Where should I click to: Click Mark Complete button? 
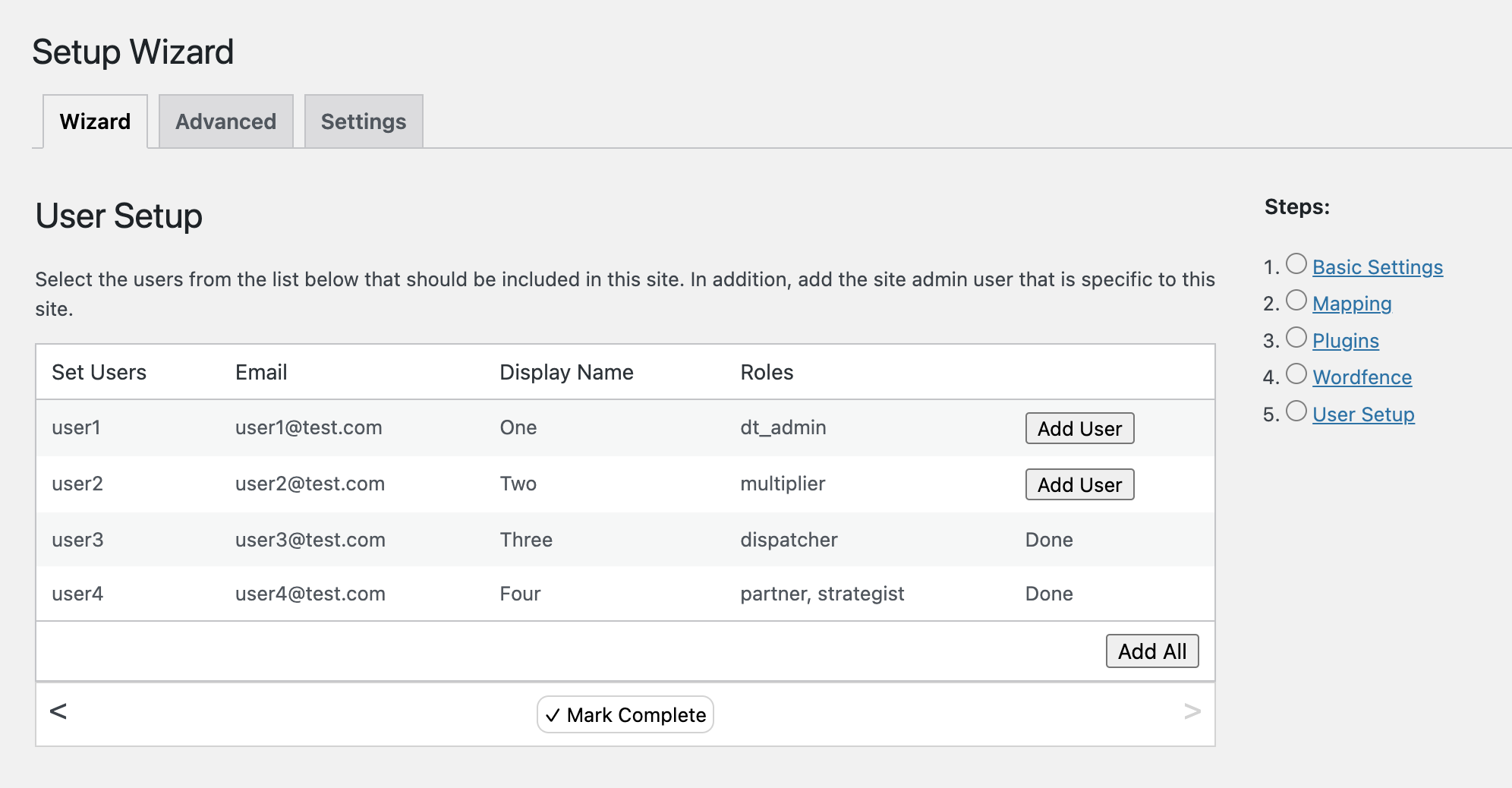pos(625,714)
